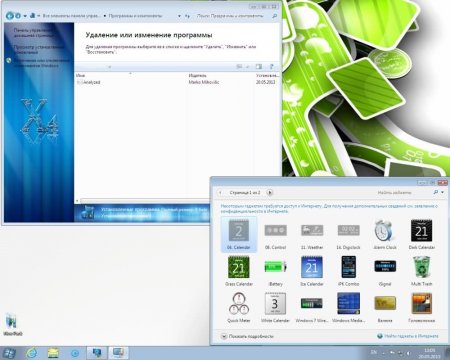
Task: Click Все элементы панели управления breadcrumb
Action: [x=71, y=16]
